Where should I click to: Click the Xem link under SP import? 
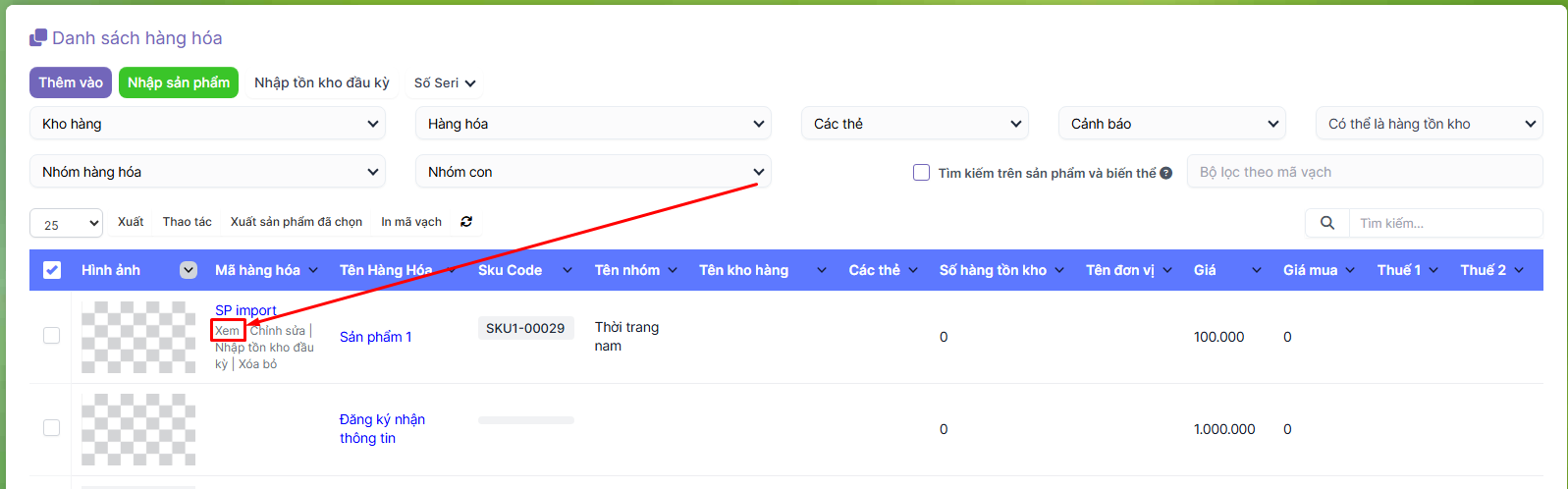pos(227,331)
